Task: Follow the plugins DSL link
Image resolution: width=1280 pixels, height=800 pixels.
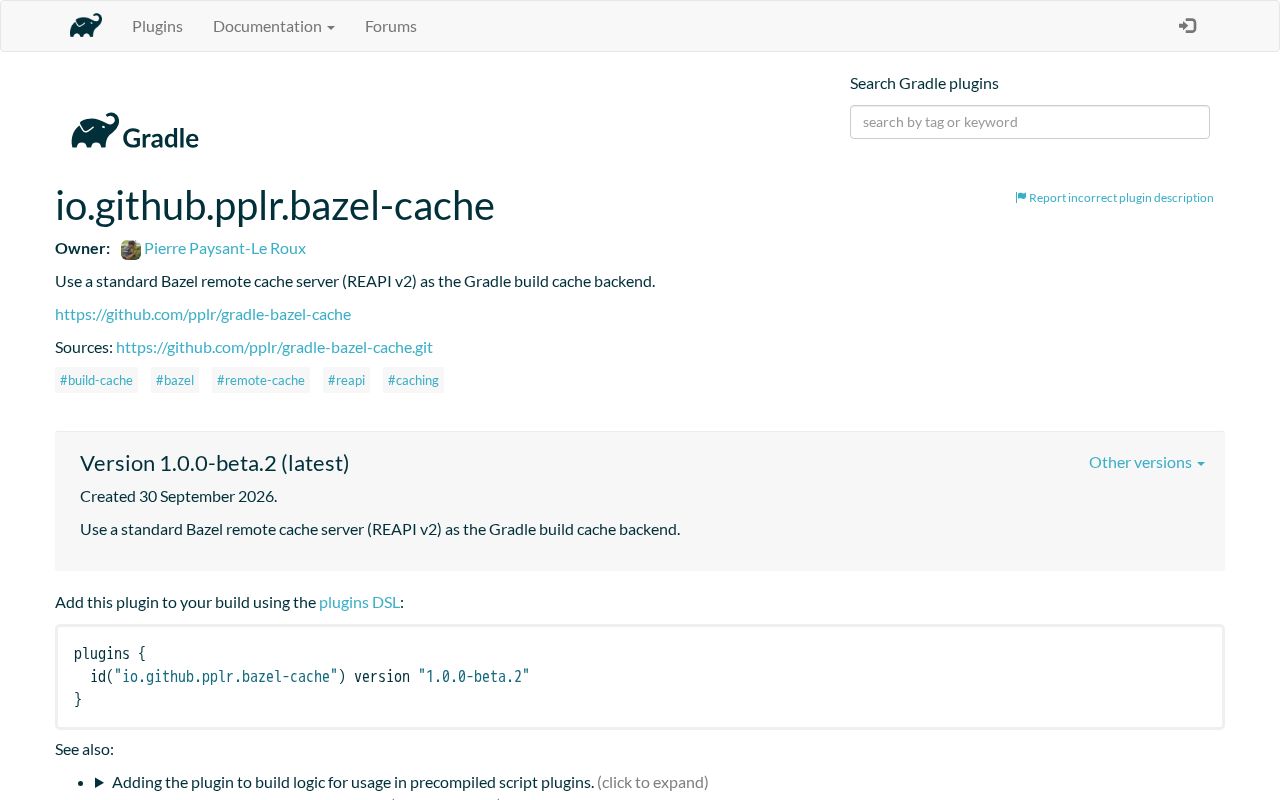Action: (359, 602)
